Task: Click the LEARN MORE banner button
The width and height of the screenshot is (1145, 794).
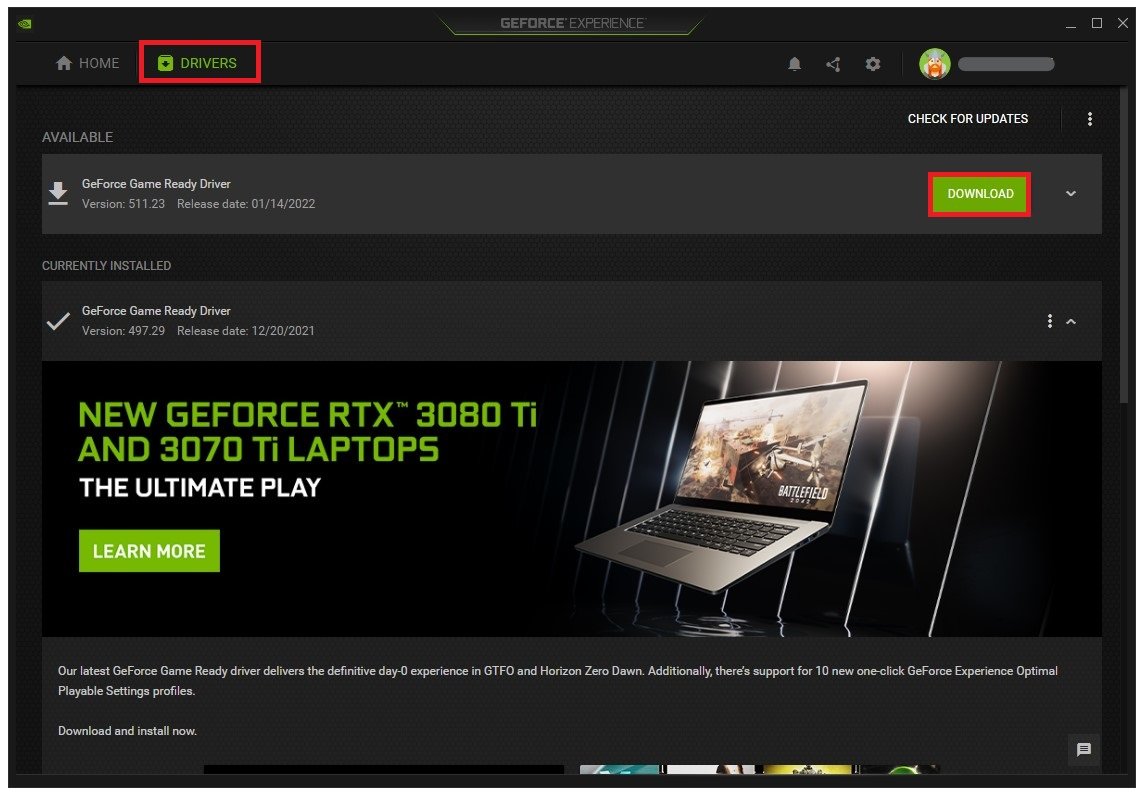Action: [x=149, y=551]
